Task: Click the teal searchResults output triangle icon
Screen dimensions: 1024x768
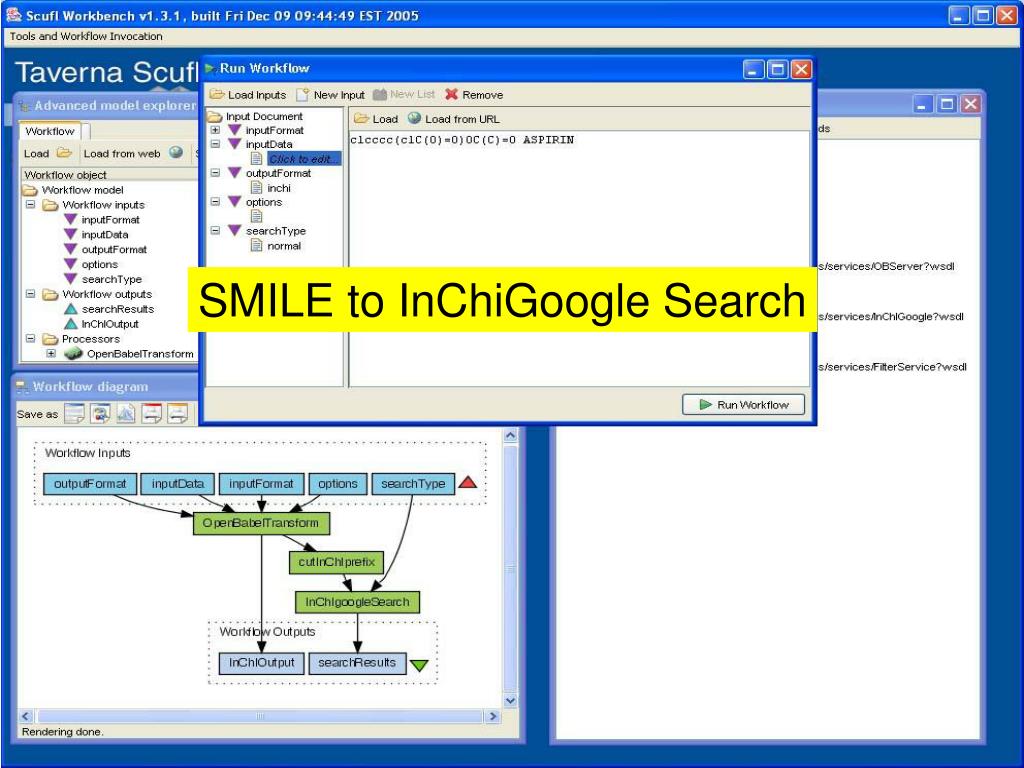Action: pos(71,309)
